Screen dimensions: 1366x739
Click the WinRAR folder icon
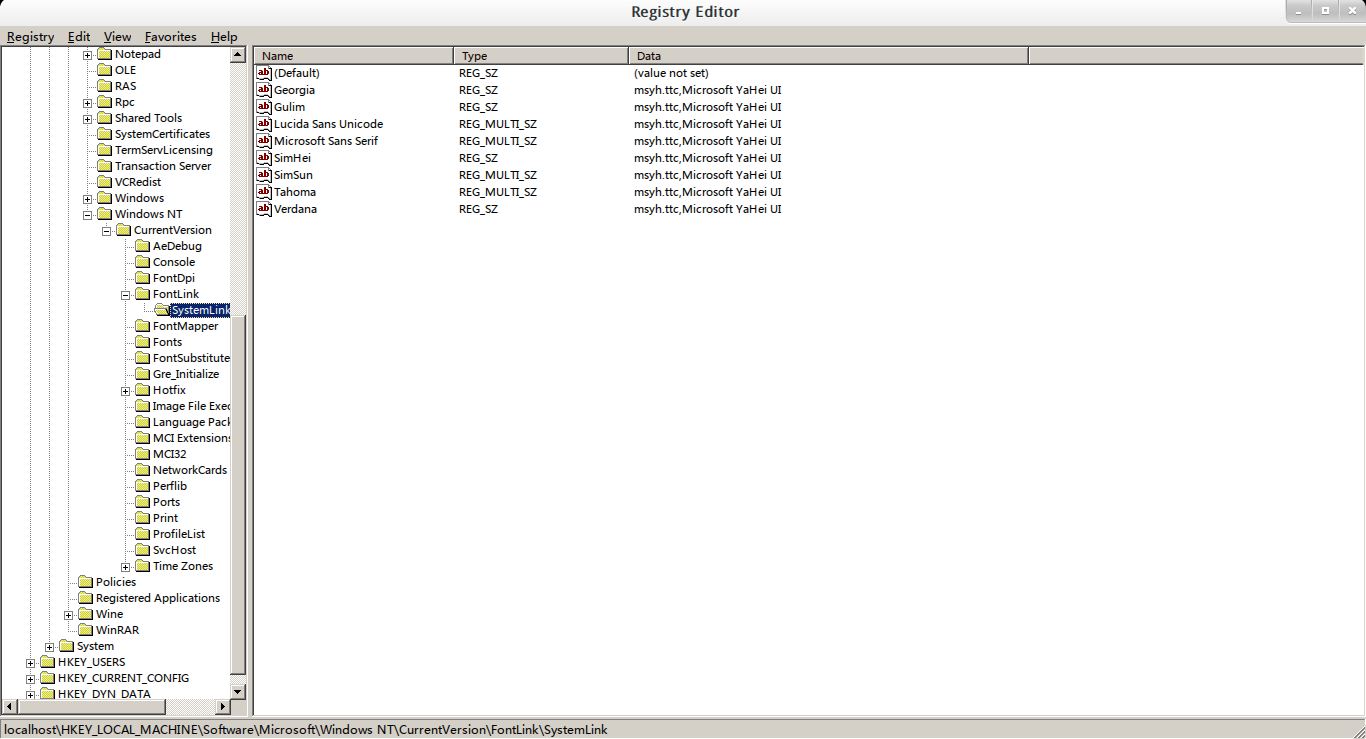tap(85, 630)
